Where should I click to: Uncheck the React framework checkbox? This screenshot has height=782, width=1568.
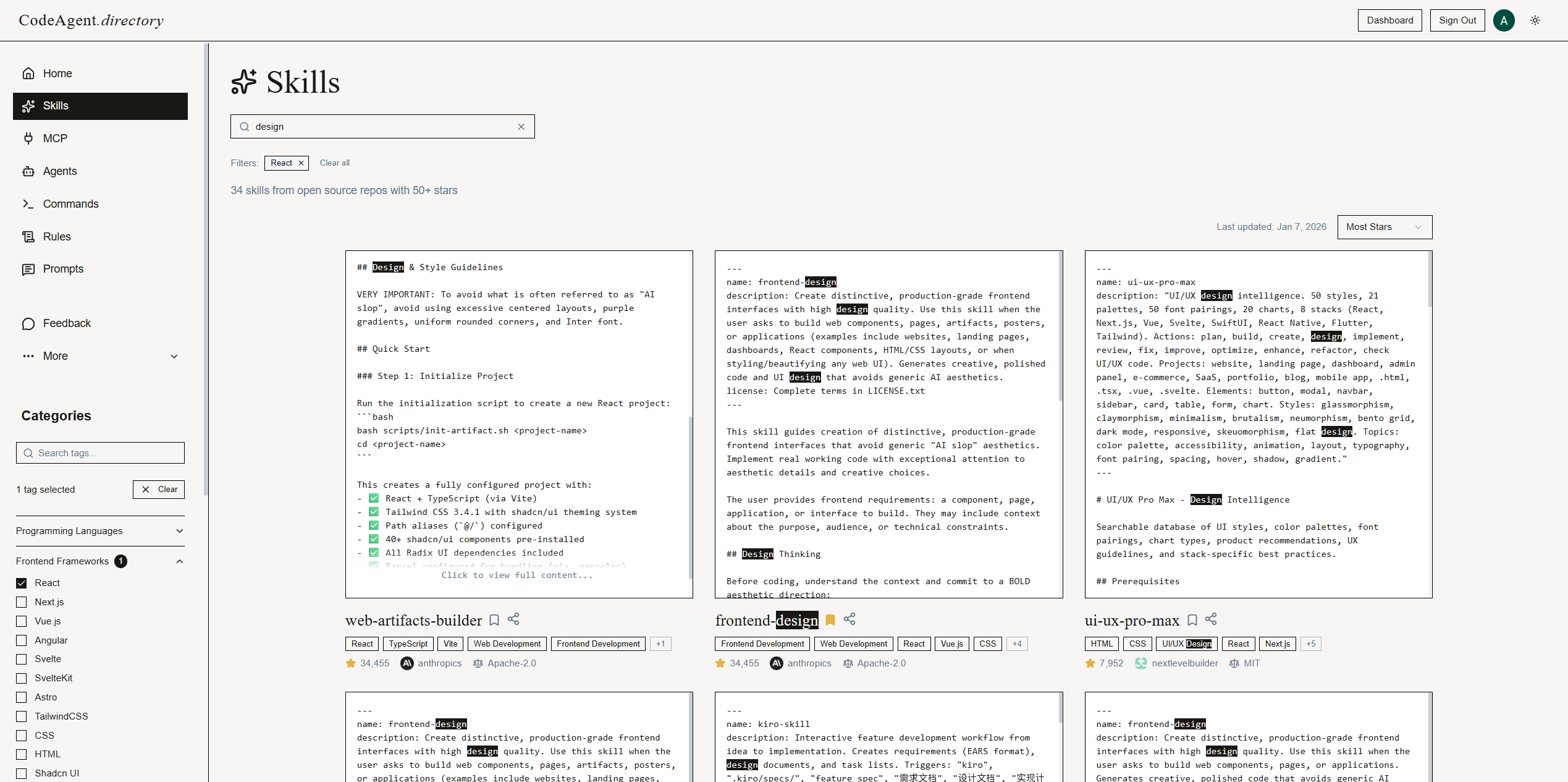[22, 582]
